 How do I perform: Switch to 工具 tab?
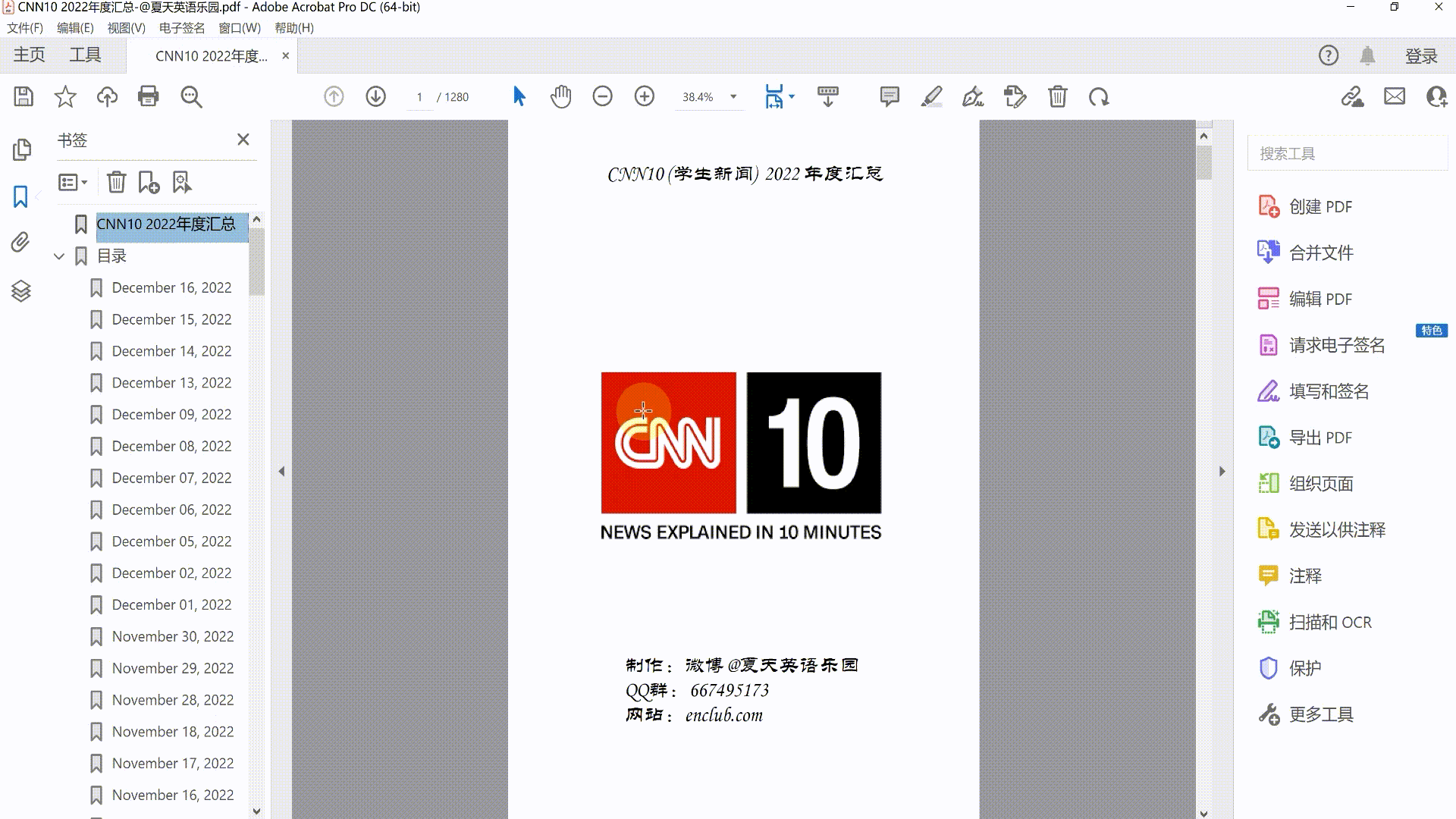pos(85,55)
